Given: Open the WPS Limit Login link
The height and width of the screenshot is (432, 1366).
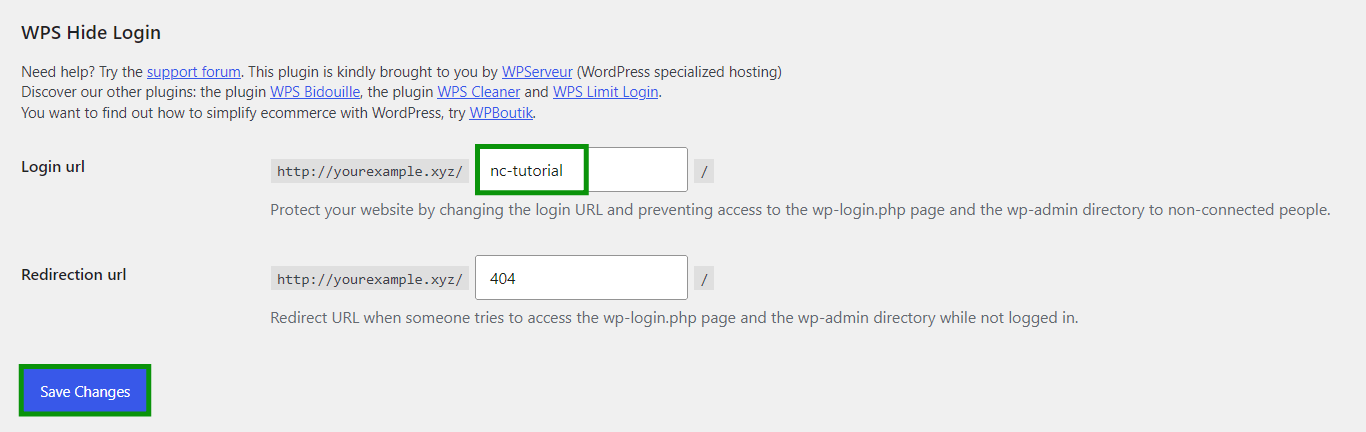Looking at the screenshot, I should 606,92.
